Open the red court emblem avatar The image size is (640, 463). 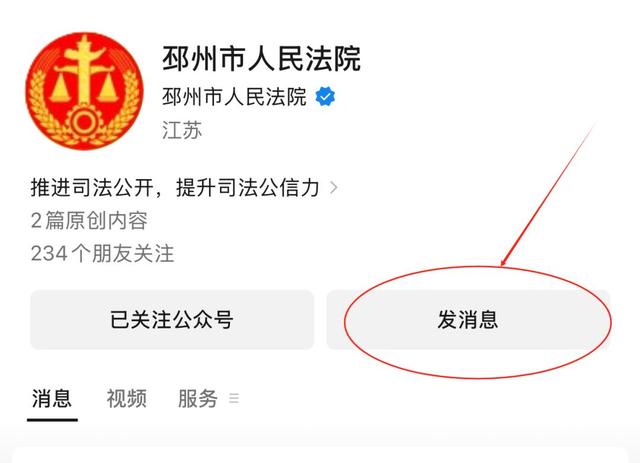[85, 91]
